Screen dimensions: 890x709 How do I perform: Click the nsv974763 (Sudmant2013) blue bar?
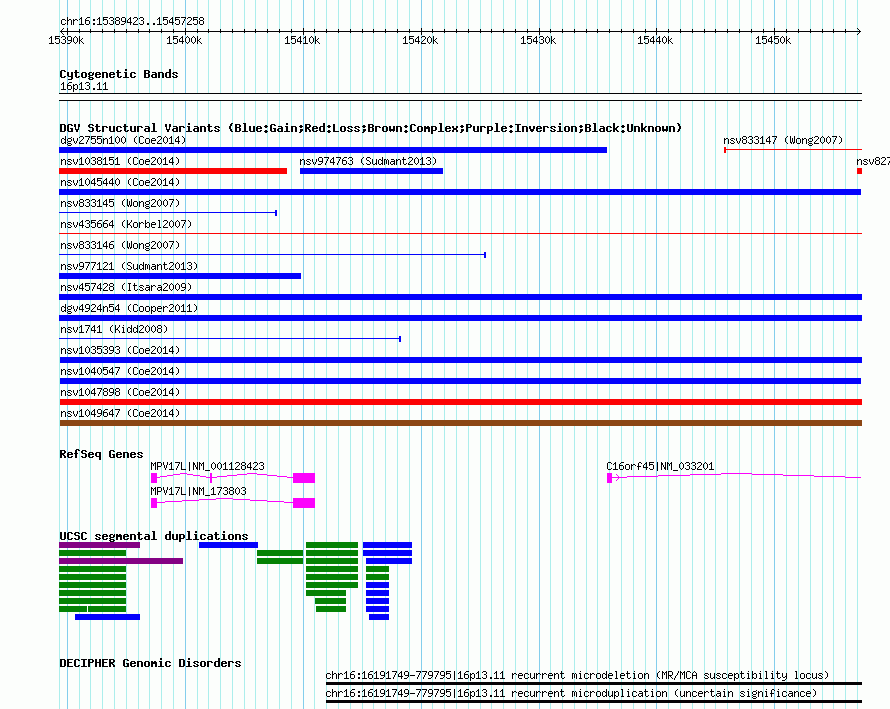click(x=371, y=171)
